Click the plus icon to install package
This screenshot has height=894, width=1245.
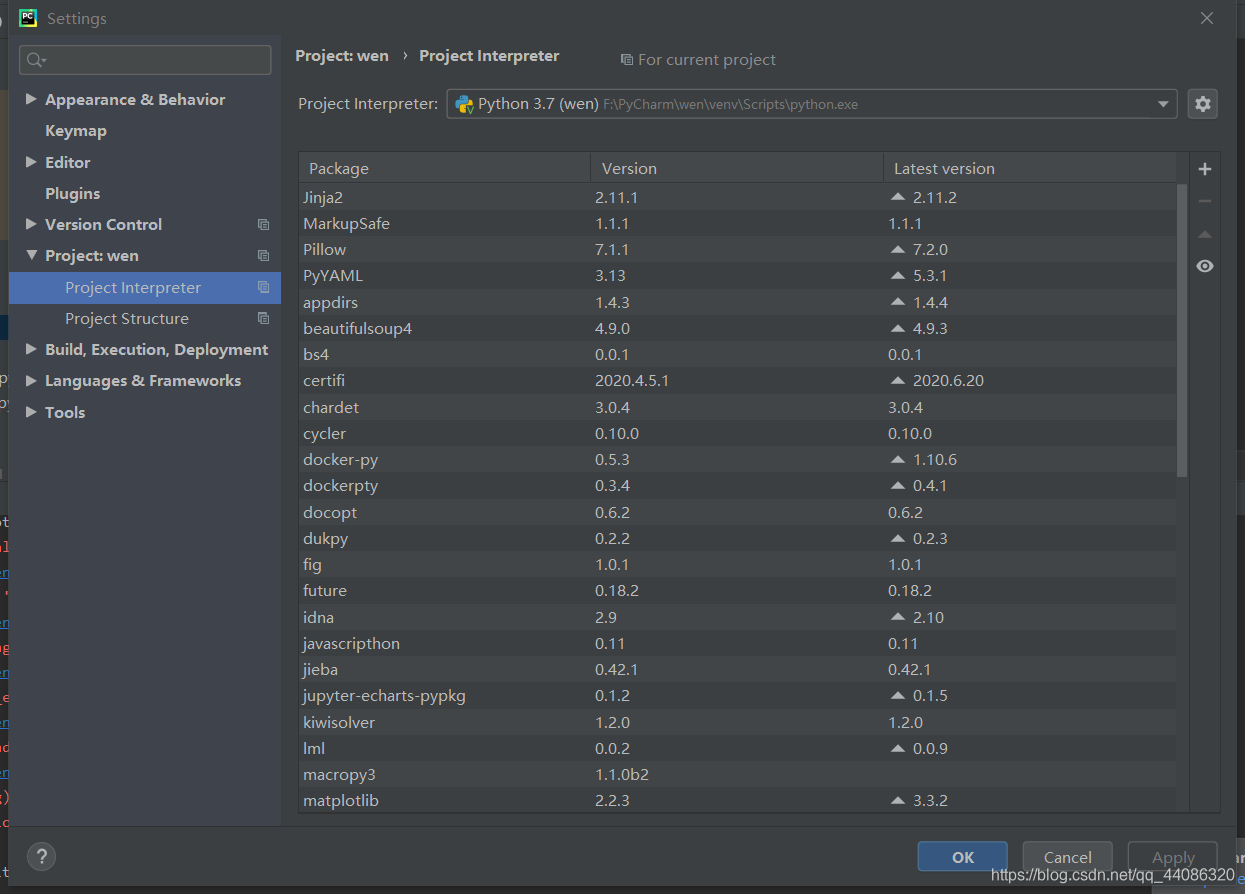point(1205,169)
